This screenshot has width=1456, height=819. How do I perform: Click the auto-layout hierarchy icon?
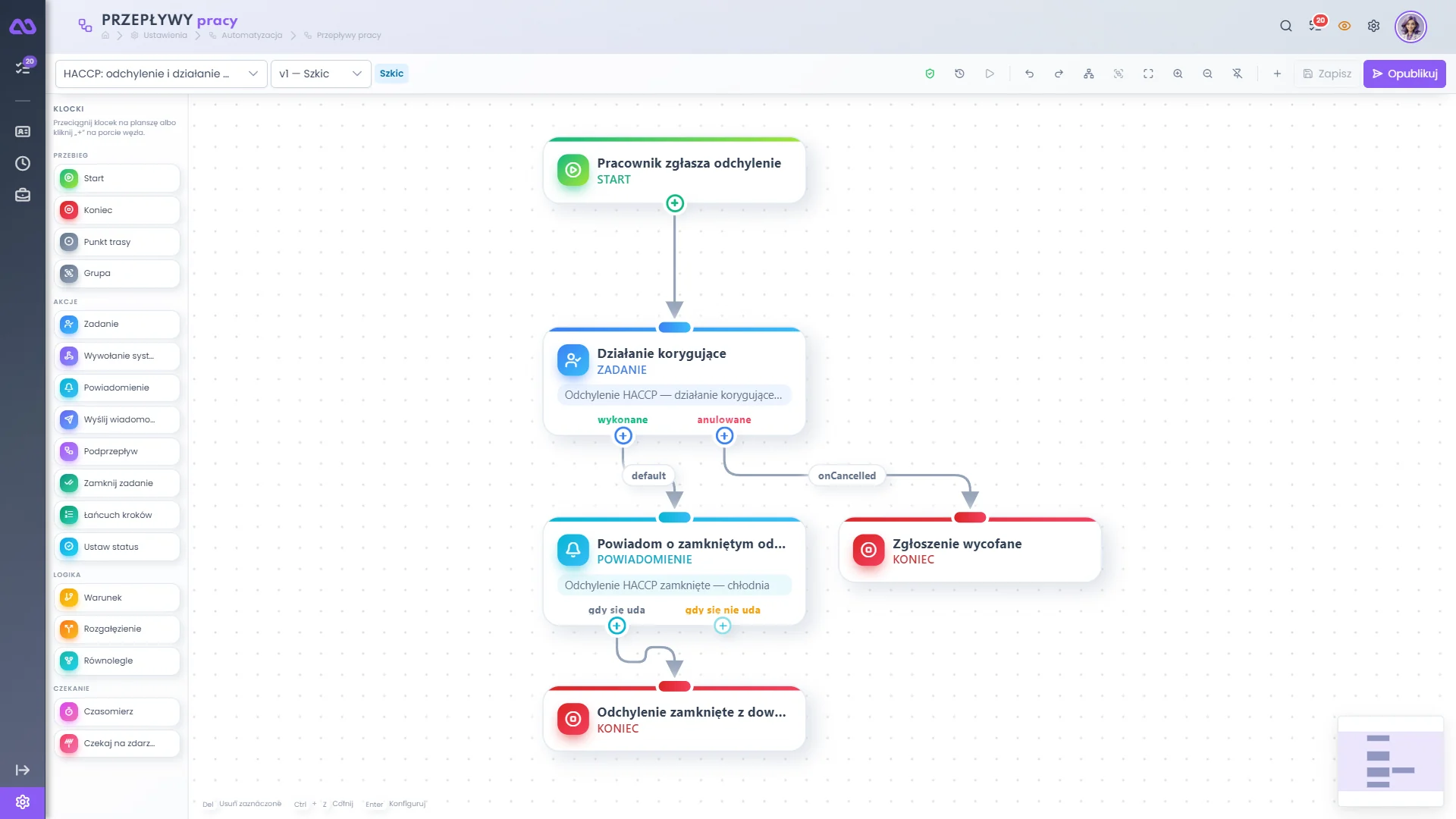pyautogui.click(x=1089, y=74)
